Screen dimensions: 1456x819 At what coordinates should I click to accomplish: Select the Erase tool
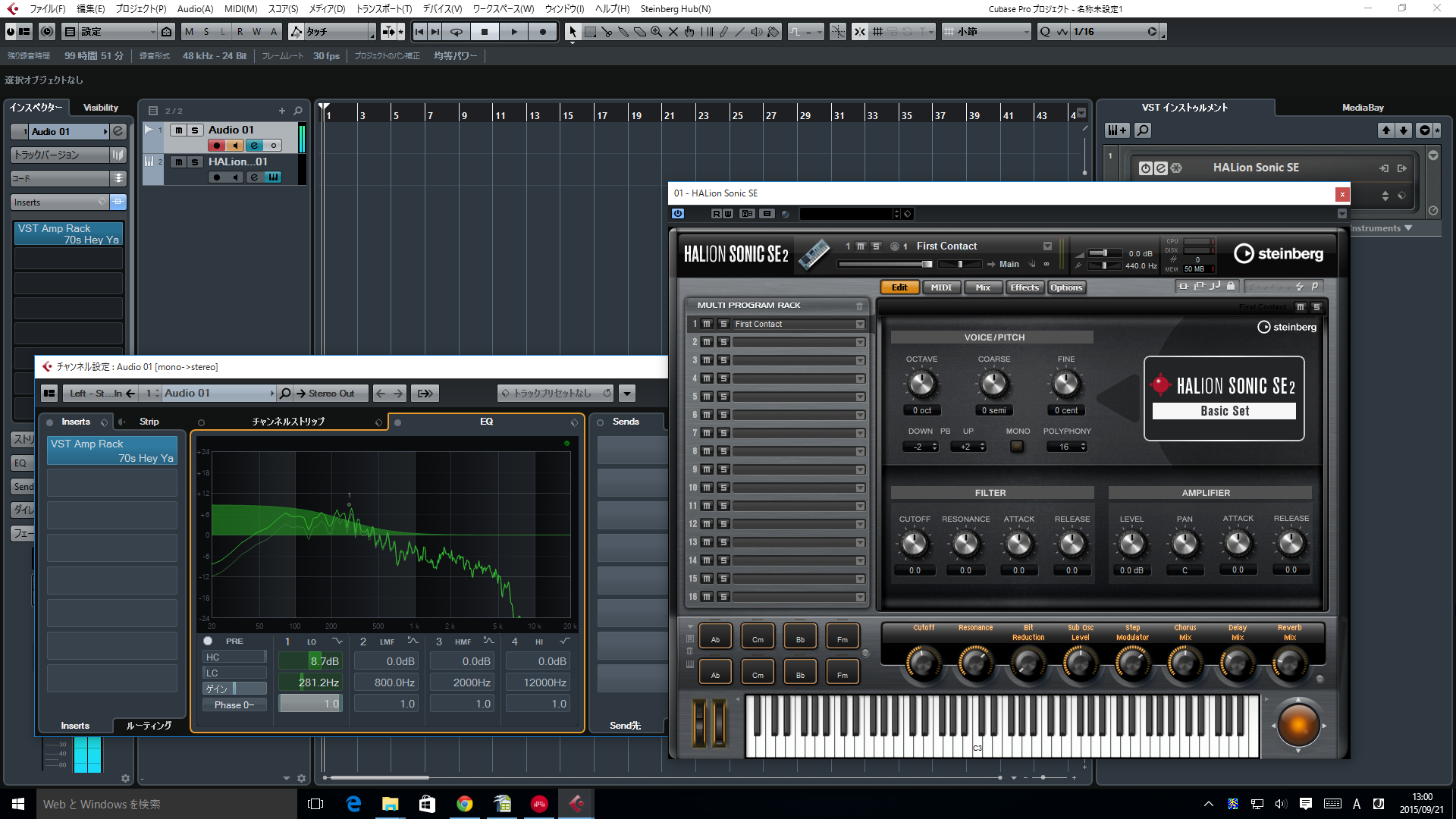click(x=640, y=32)
